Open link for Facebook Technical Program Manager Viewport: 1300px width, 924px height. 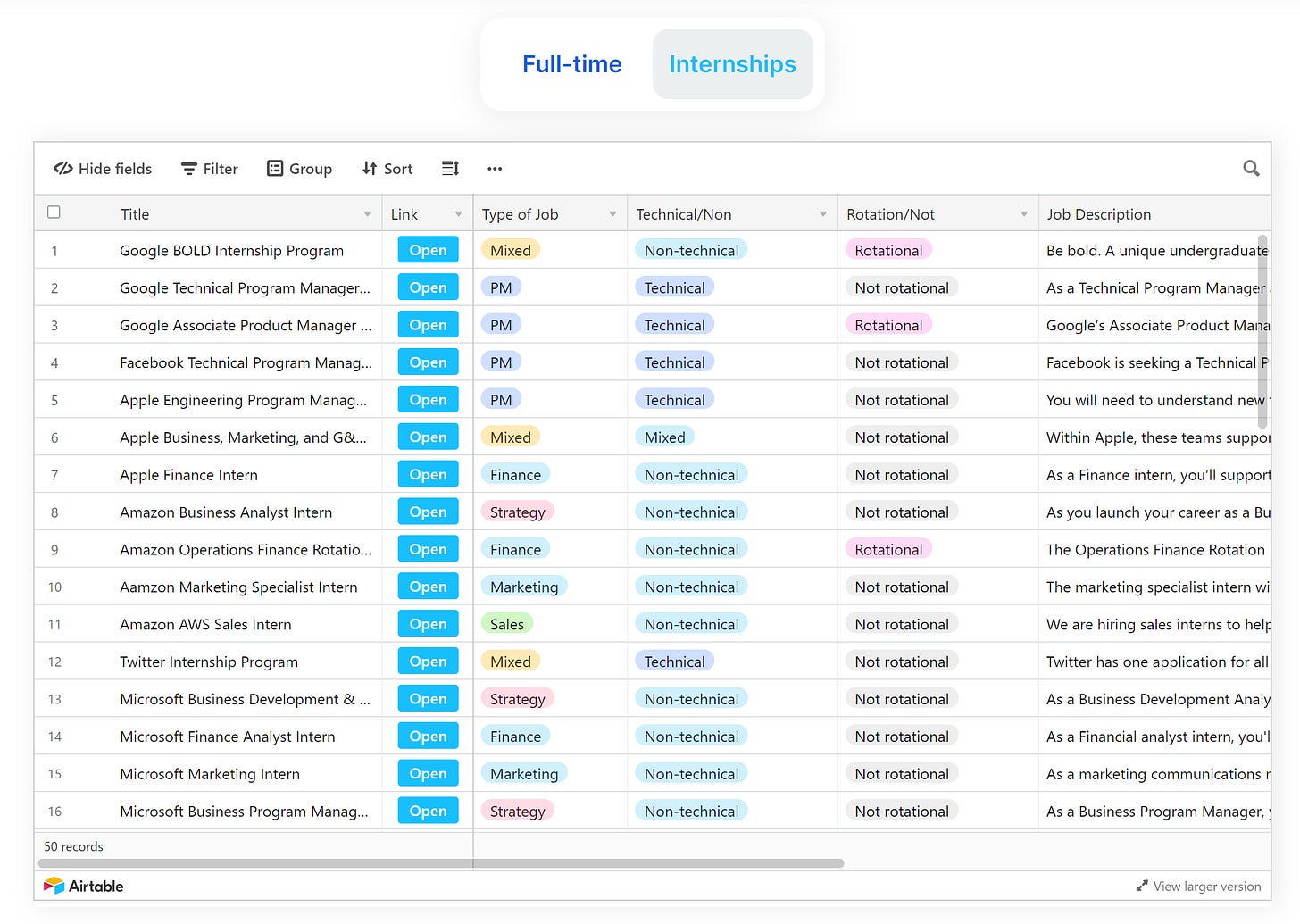(428, 362)
